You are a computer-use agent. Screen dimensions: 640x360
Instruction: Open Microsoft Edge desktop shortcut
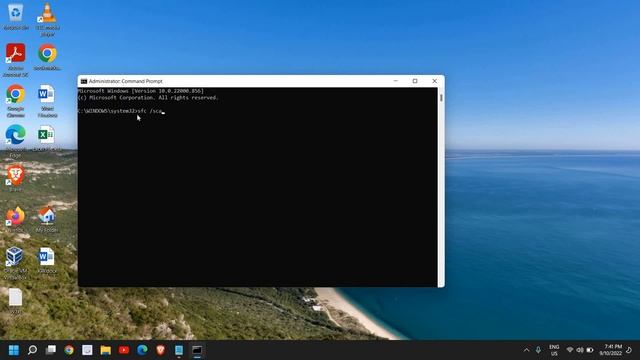click(x=16, y=141)
